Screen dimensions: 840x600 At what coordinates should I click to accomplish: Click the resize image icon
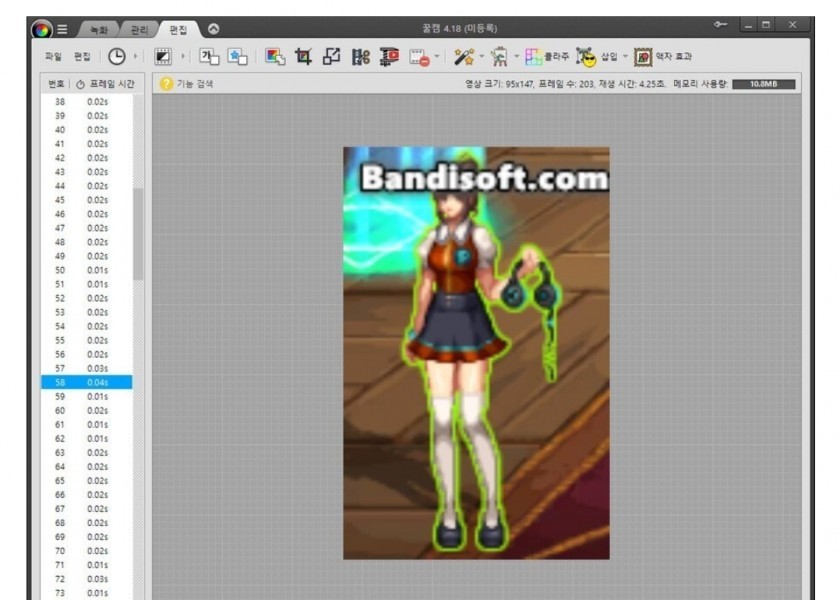click(x=330, y=57)
